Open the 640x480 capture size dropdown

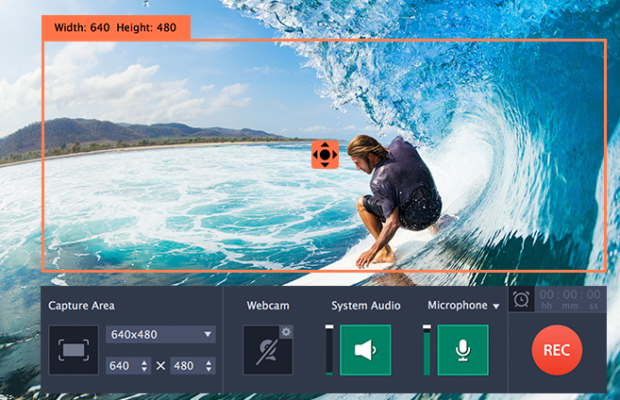point(161,334)
